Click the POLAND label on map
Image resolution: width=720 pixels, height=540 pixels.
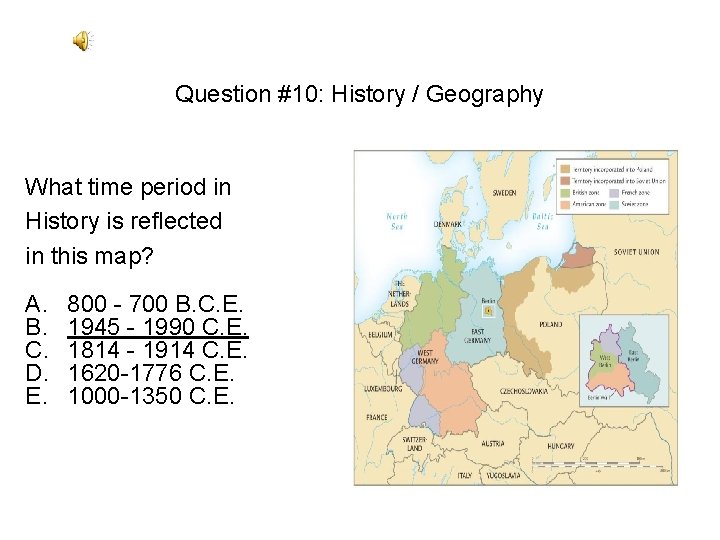pyautogui.click(x=551, y=324)
